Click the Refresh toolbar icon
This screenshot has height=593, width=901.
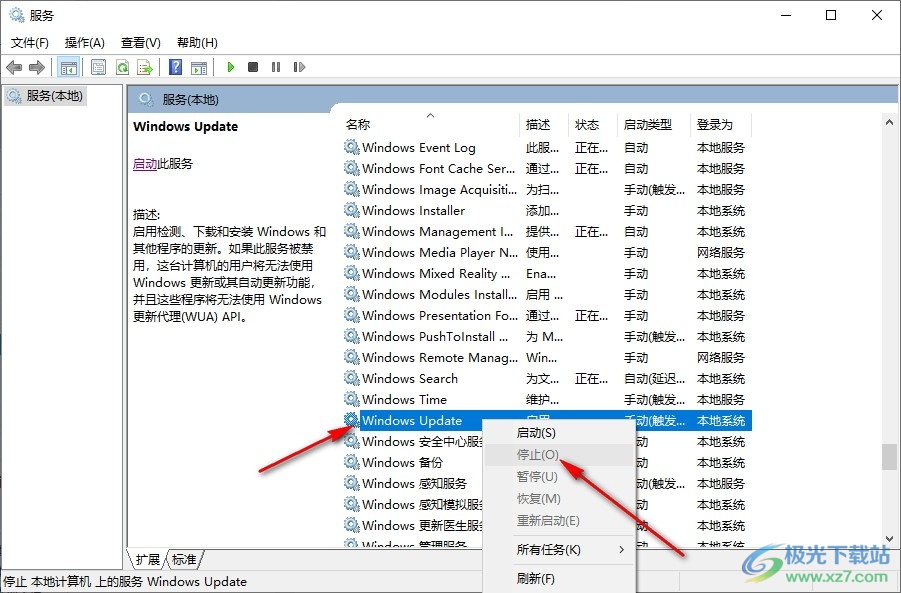122,67
